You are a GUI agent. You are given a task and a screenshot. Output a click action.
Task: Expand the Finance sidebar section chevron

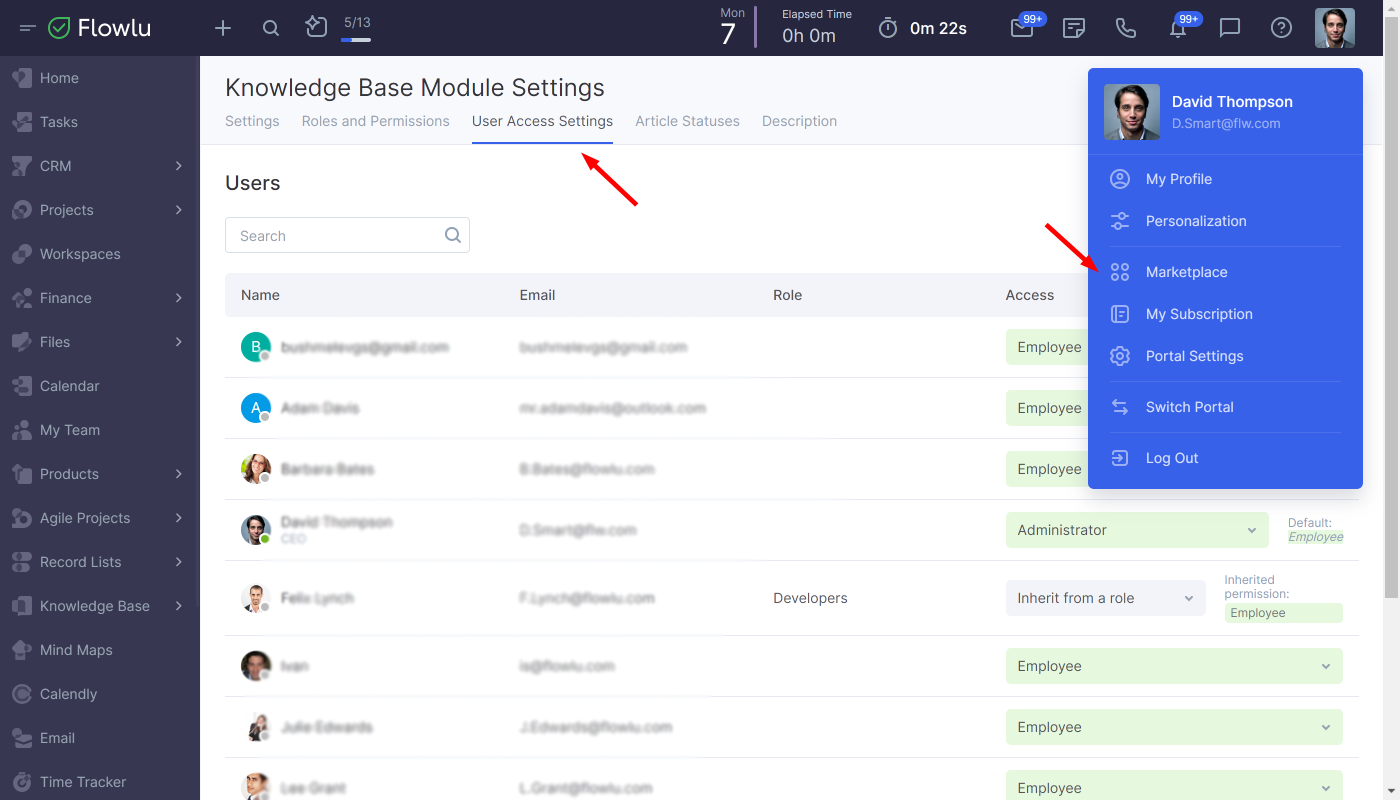coord(179,298)
